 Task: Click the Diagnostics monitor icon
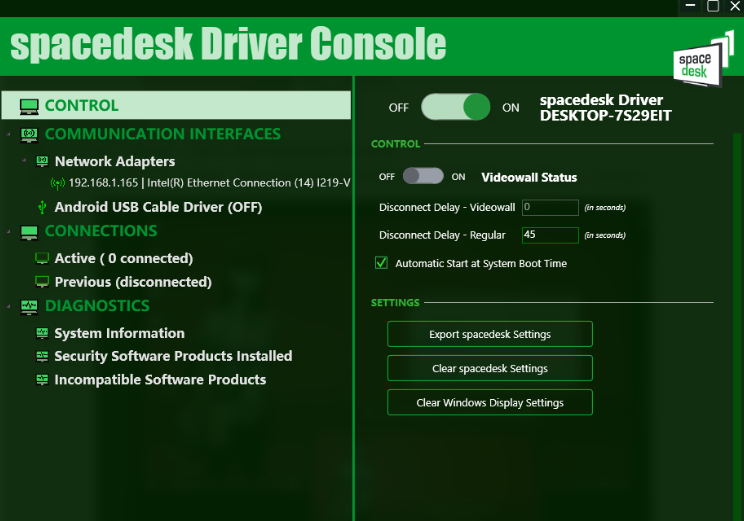tap(28, 306)
